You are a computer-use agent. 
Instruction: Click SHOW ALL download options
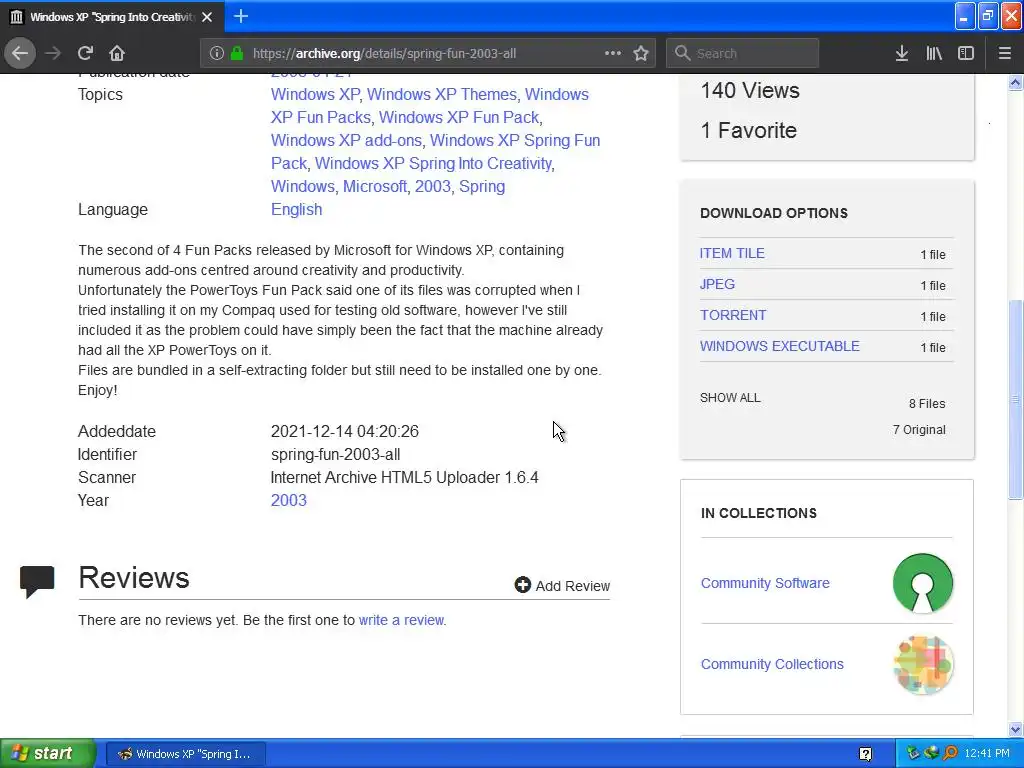tap(730, 398)
